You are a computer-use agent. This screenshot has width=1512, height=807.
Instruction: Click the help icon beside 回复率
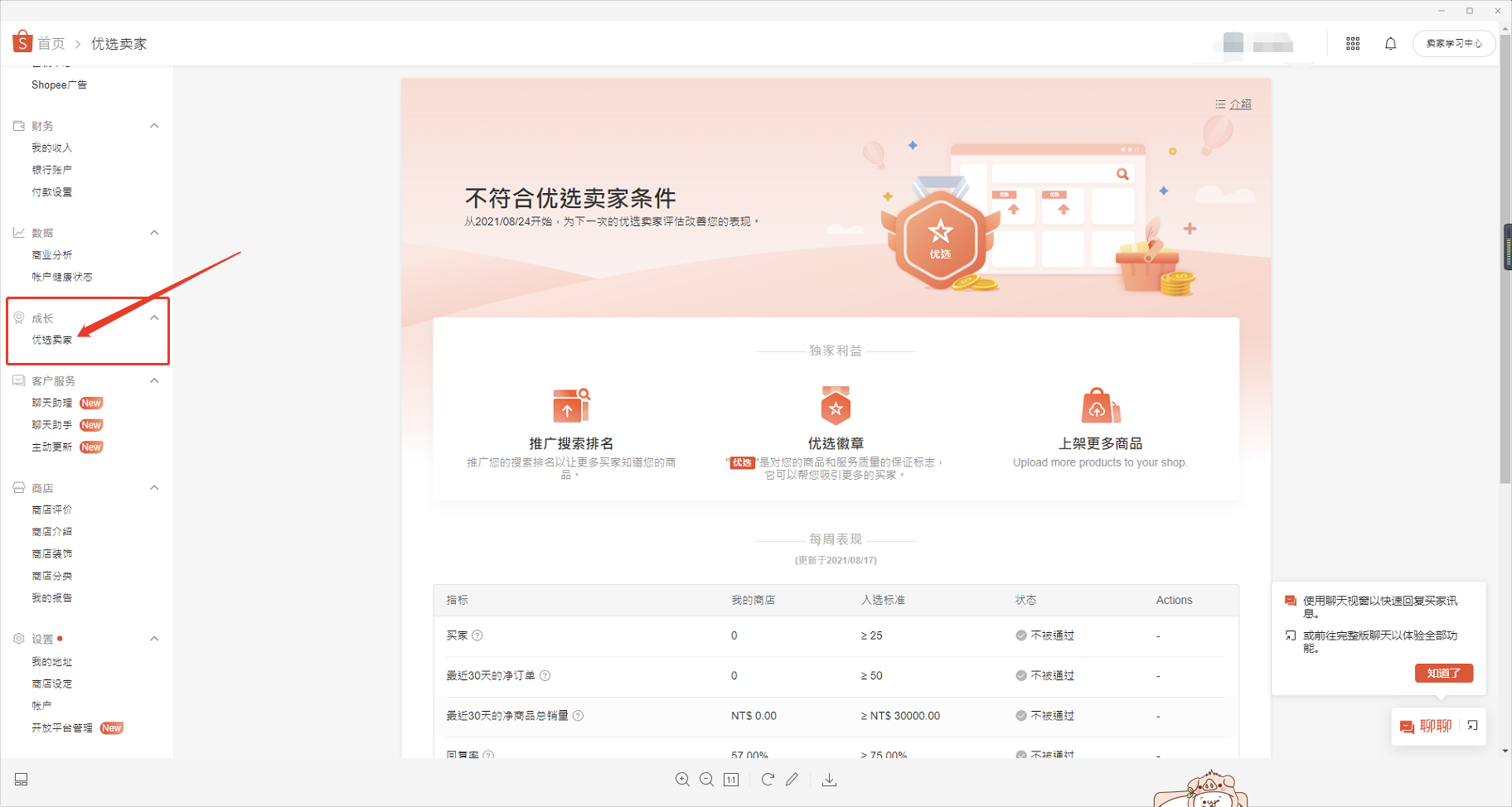[488, 754]
